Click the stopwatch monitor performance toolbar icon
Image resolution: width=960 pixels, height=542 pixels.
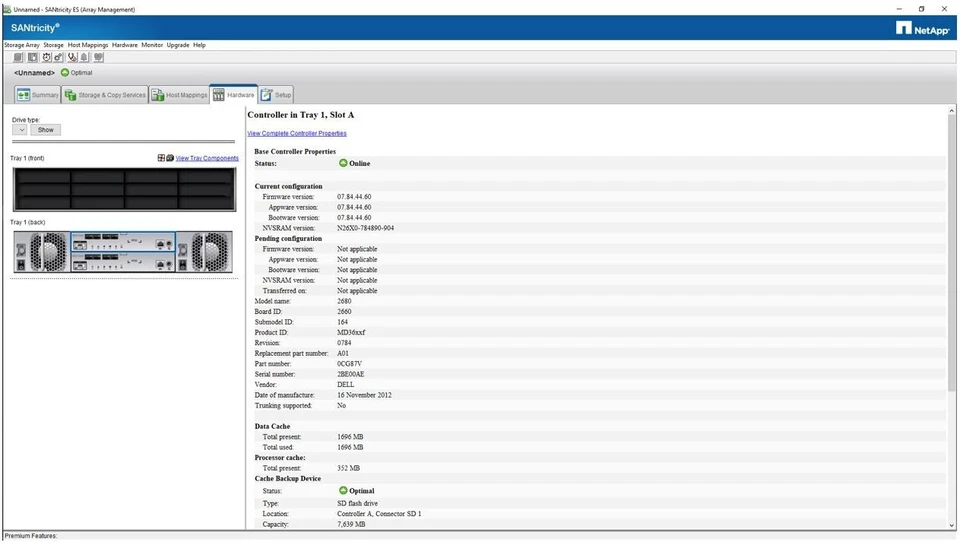(46, 57)
